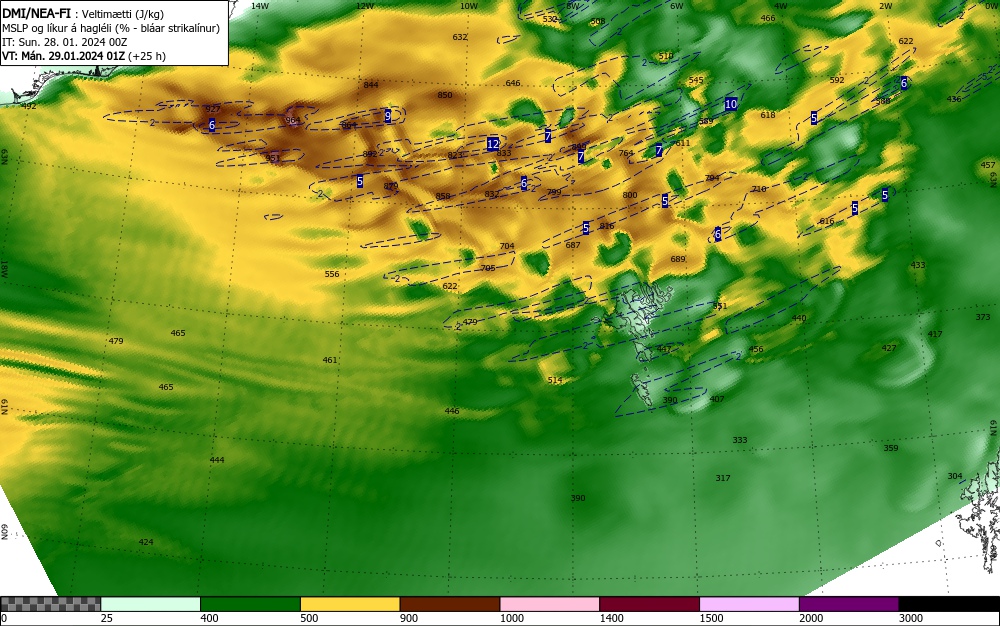
Task: Click the 3000 tick in the legend
Action: (x=911, y=618)
